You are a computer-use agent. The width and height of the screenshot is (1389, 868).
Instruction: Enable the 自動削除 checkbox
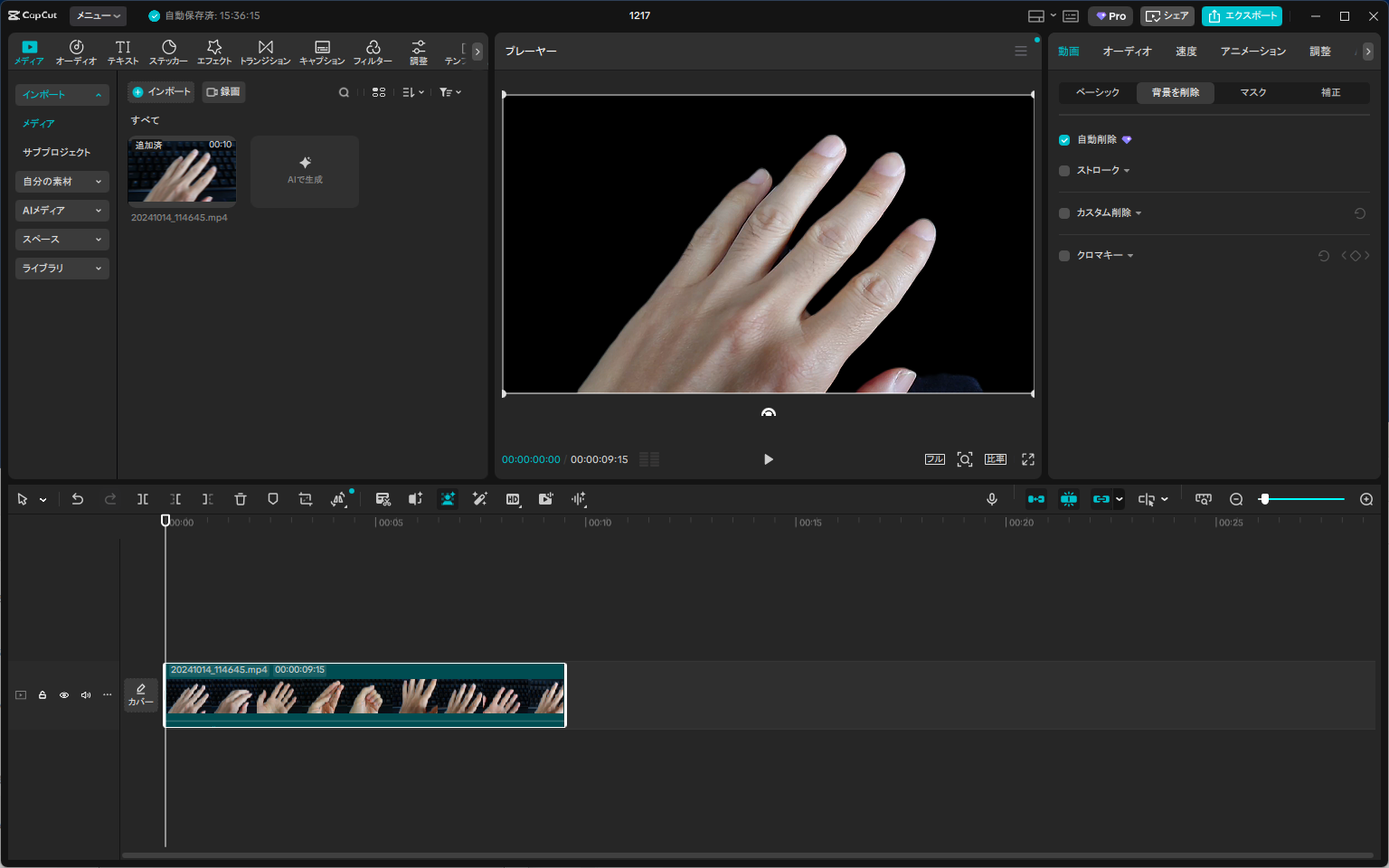point(1063,139)
